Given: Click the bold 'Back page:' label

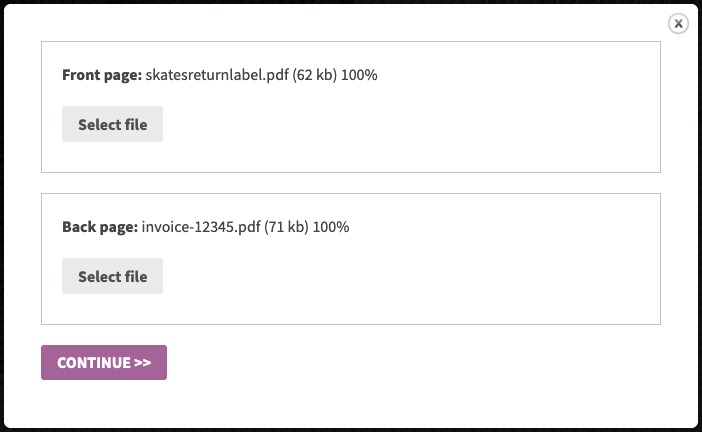Looking at the screenshot, I should [100, 227].
